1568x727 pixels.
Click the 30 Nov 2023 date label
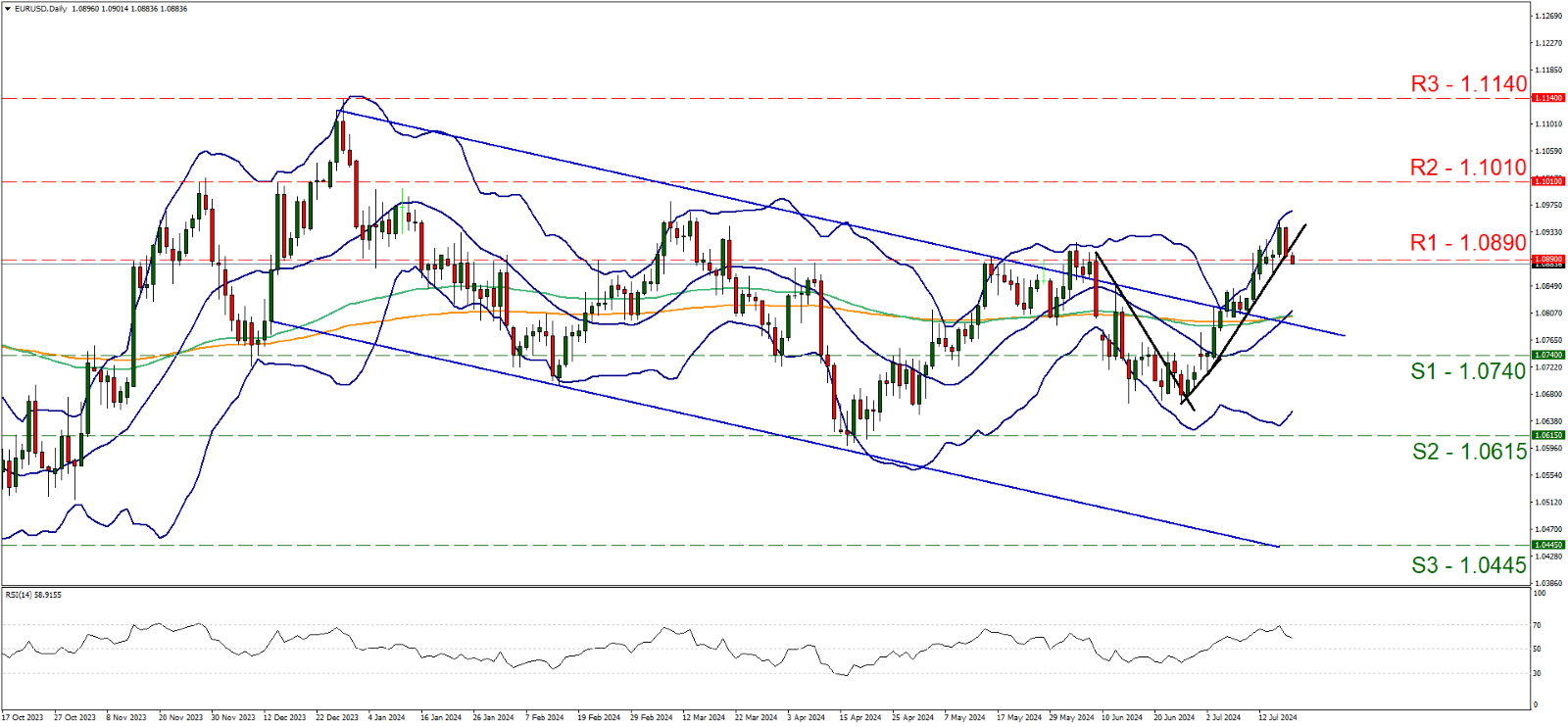tap(233, 717)
